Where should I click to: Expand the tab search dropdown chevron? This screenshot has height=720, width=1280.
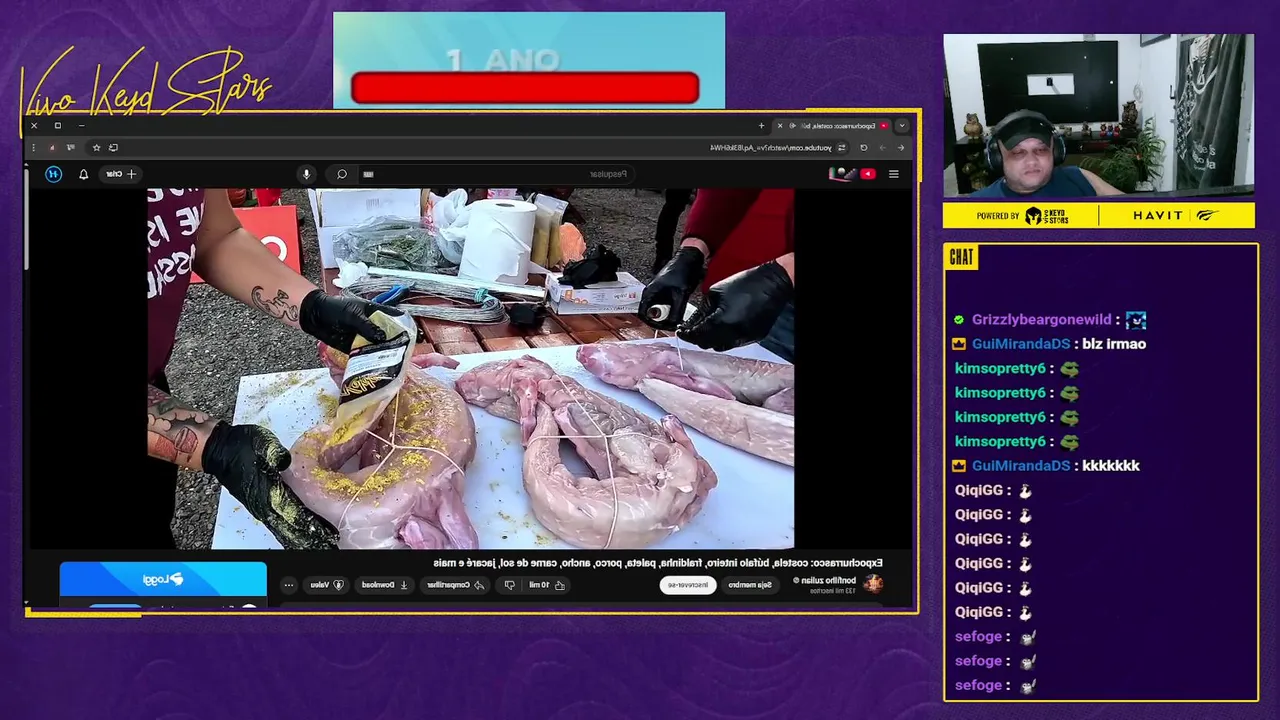[902, 125]
